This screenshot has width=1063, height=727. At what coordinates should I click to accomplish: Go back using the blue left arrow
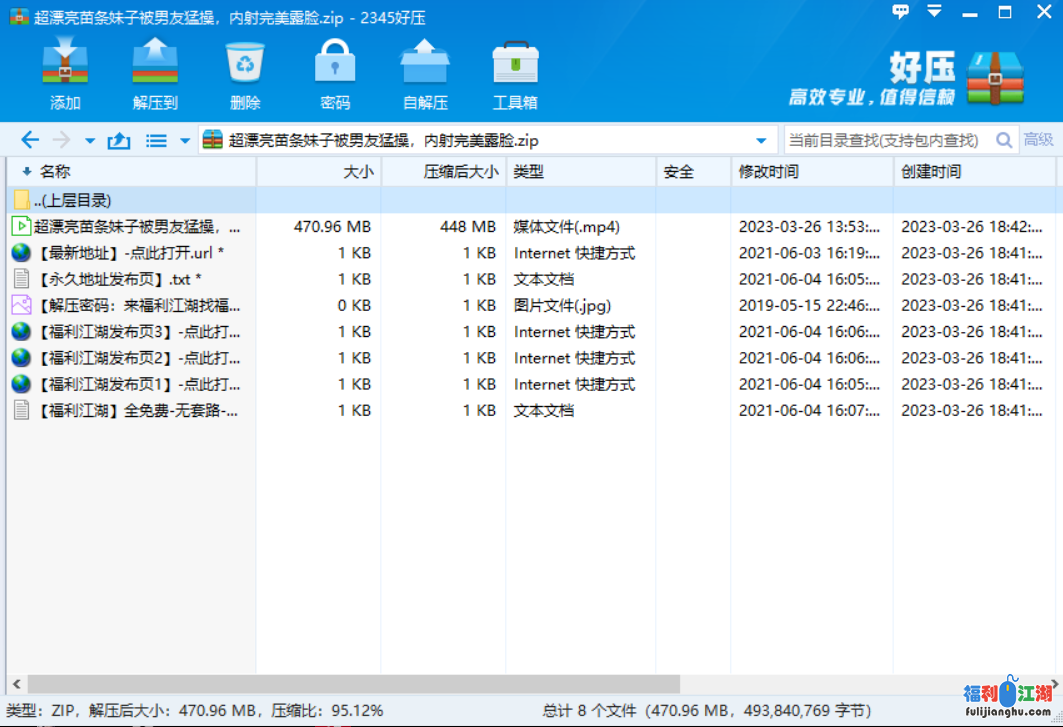(30, 141)
